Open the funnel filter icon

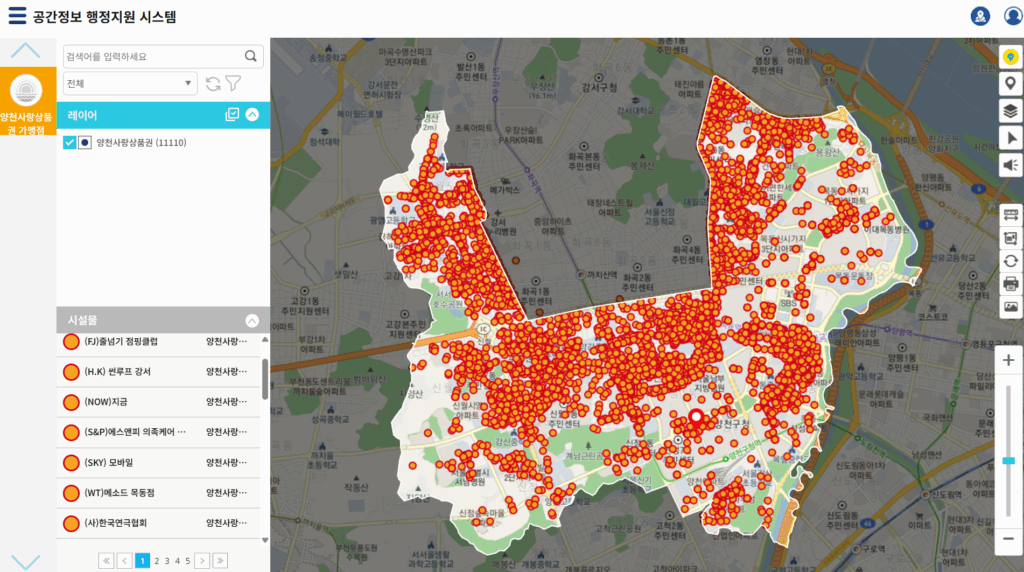coord(233,84)
